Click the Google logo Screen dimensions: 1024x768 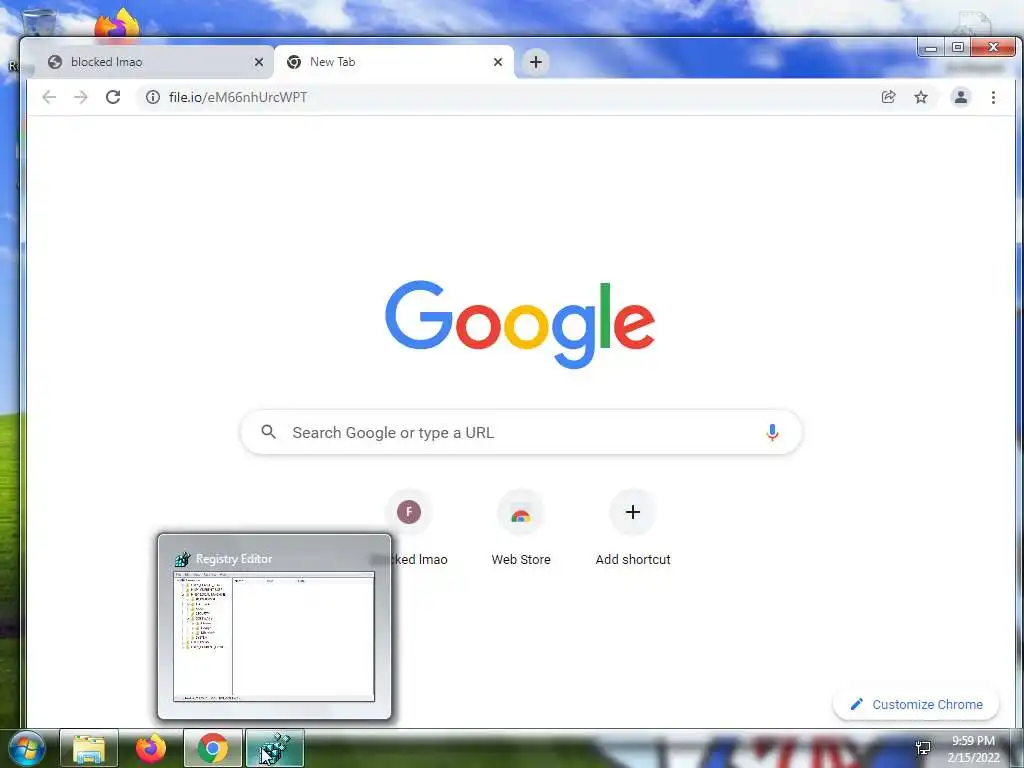(x=520, y=324)
